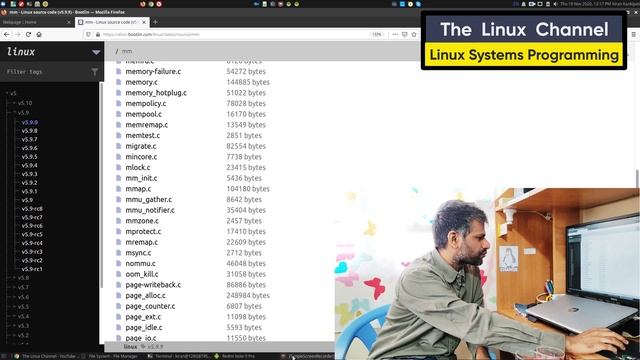Click the file icon beside msync.c

119,253
